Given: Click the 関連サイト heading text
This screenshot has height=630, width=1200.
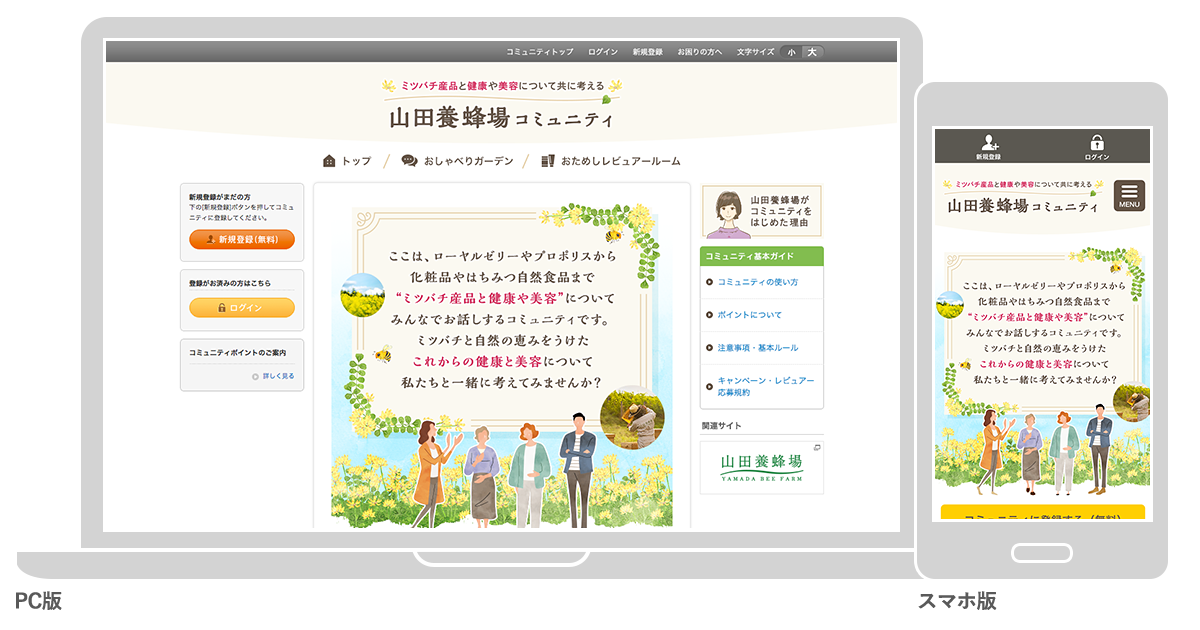Looking at the screenshot, I should (722, 426).
